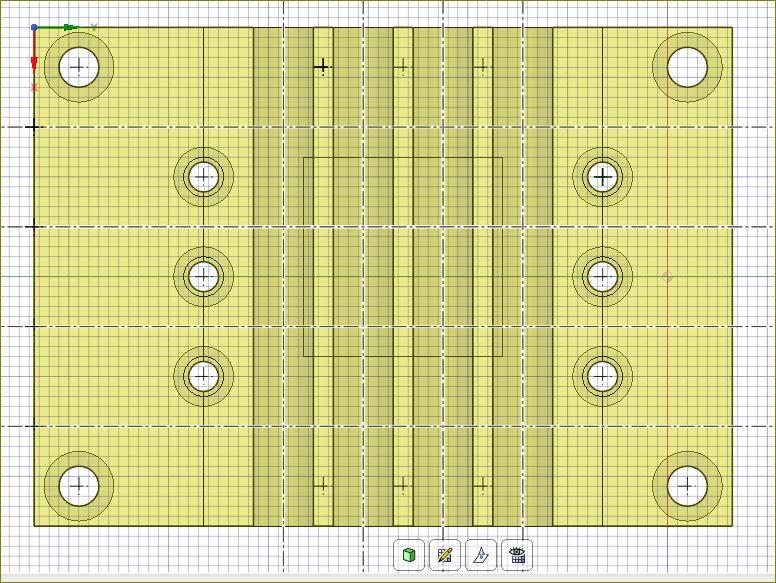
Task: Click the middle counterbored hole on right side
Action: click(x=602, y=276)
